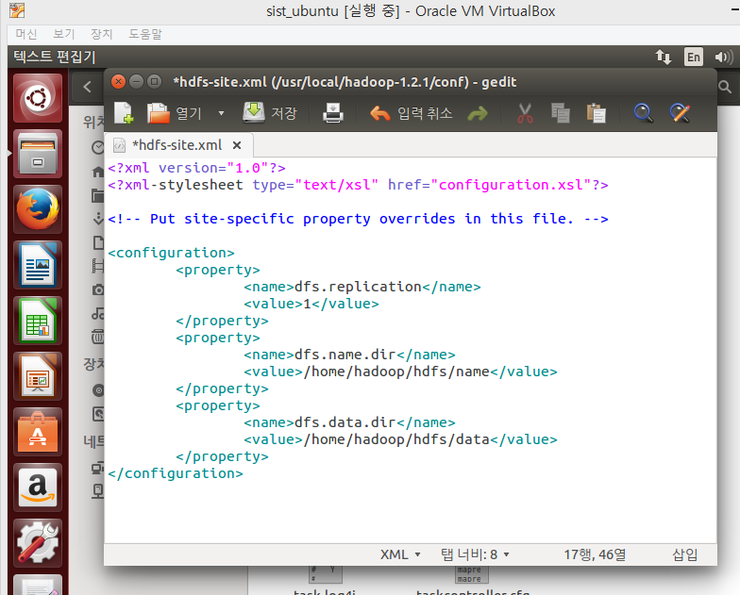Close the *hdfs-site.xml tab
The image size is (740, 595).
coord(237,145)
